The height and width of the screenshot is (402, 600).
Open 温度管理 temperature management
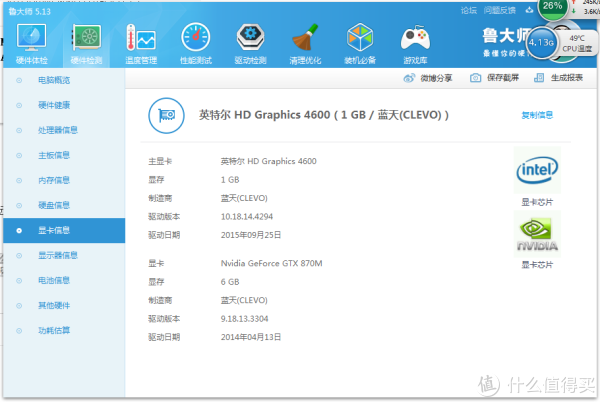(x=141, y=42)
